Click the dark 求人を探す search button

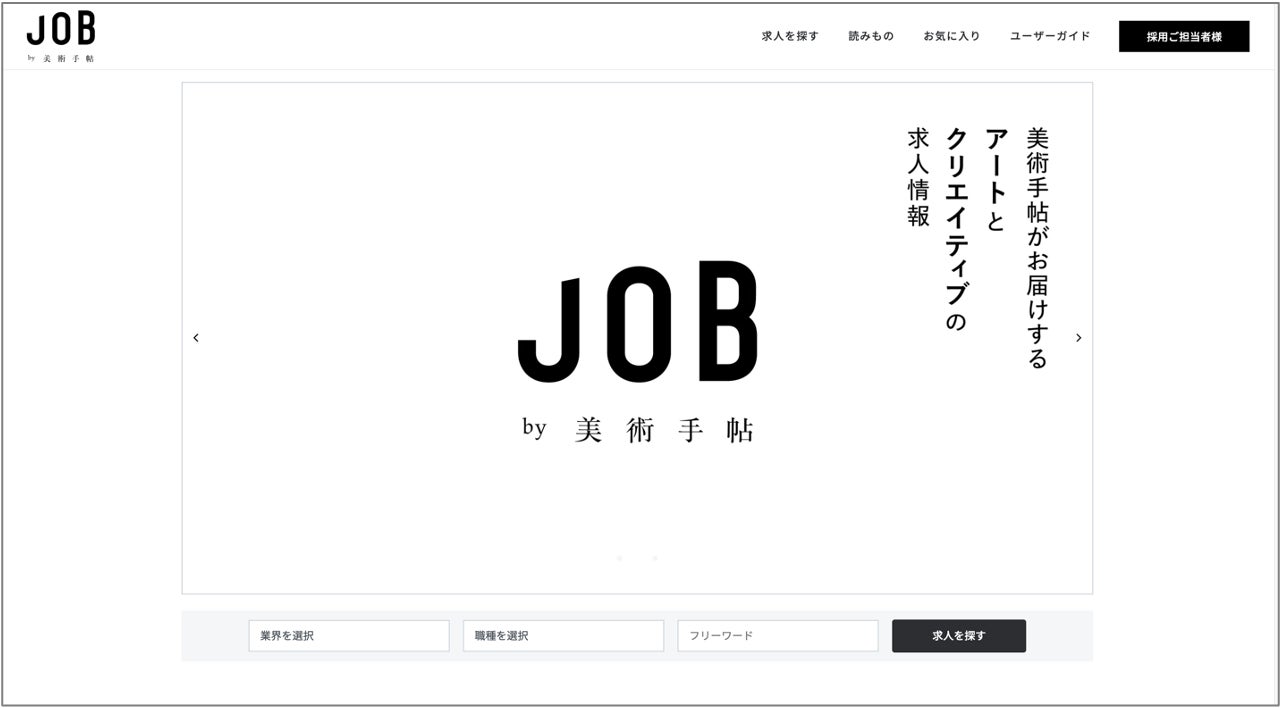click(x=959, y=636)
